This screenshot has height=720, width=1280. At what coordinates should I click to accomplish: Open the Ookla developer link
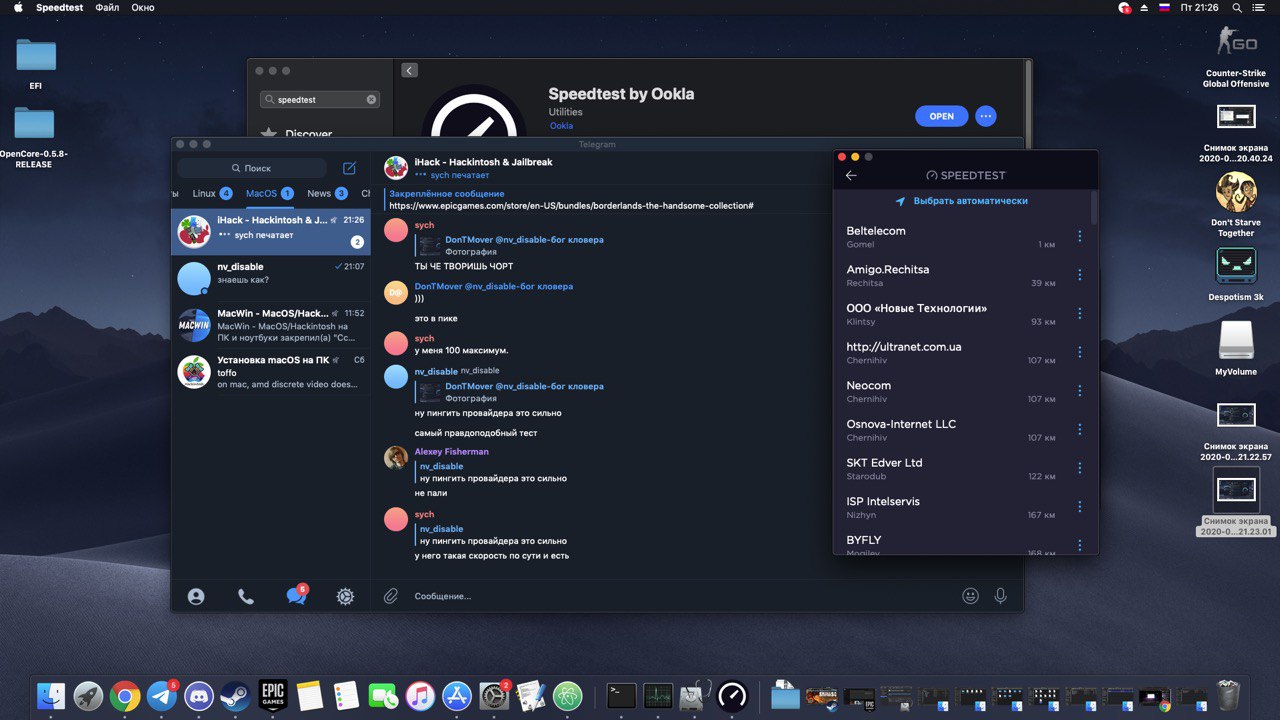coord(561,126)
